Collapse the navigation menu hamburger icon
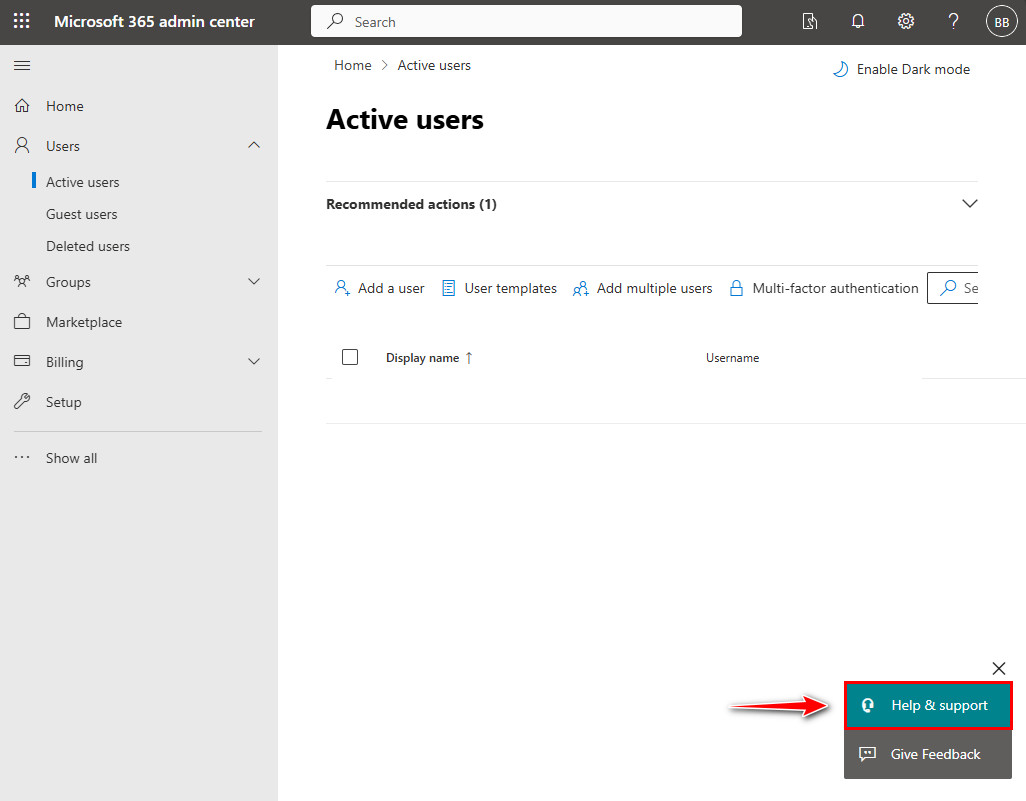This screenshot has width=1026, height=801. 22,65
